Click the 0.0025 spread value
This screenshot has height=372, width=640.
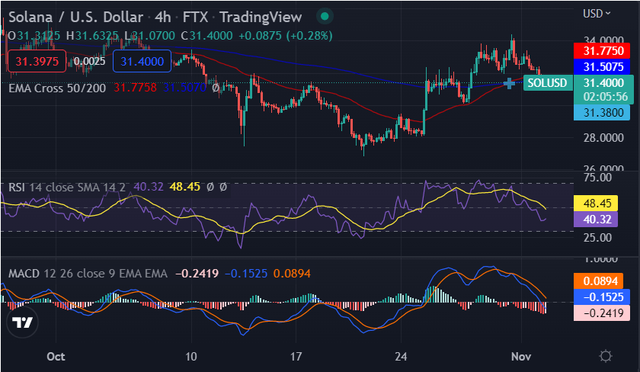point(89,61)
